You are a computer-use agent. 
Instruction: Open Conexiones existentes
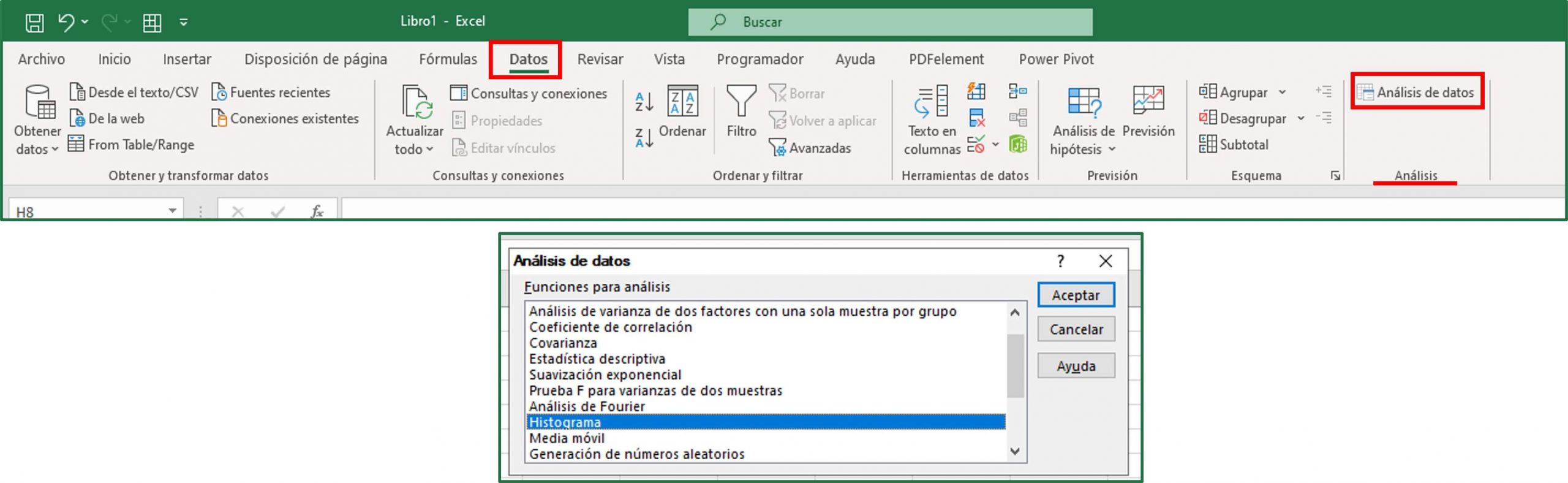pos(285,118)
